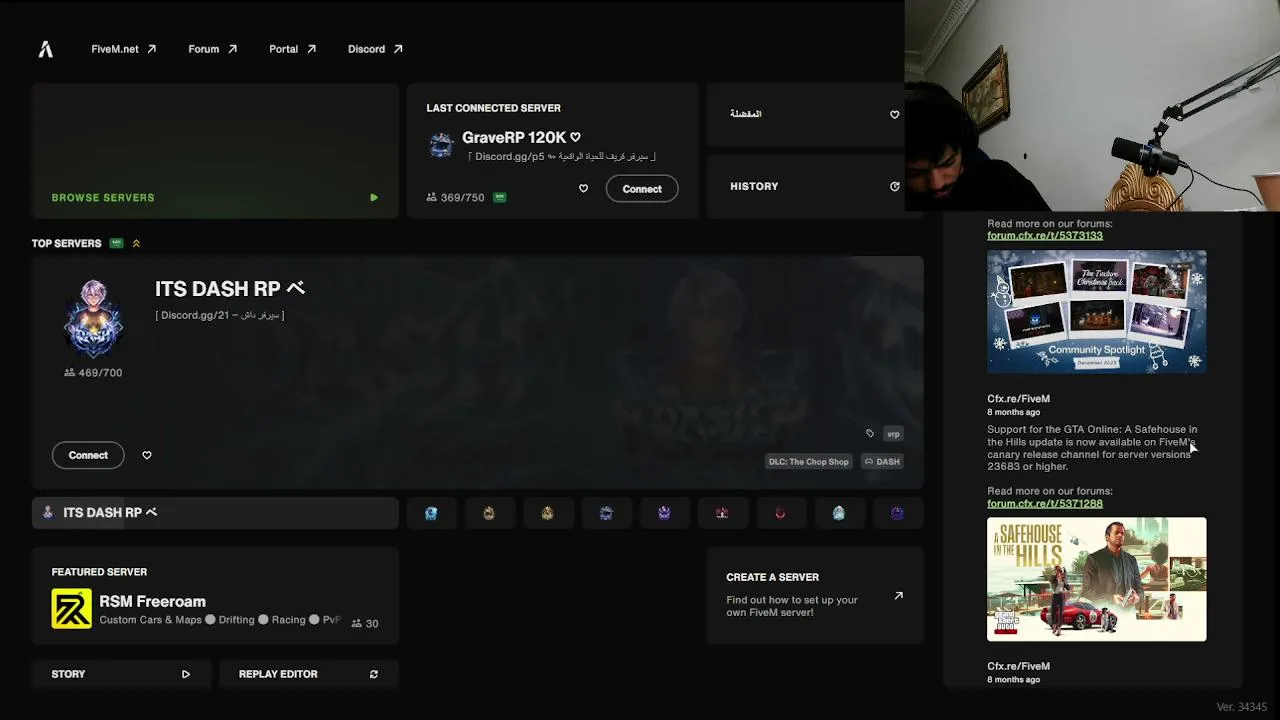Open the Community Spotlight image
1280x720 pixels.
pyautogui.click(x=1096, y=311)
